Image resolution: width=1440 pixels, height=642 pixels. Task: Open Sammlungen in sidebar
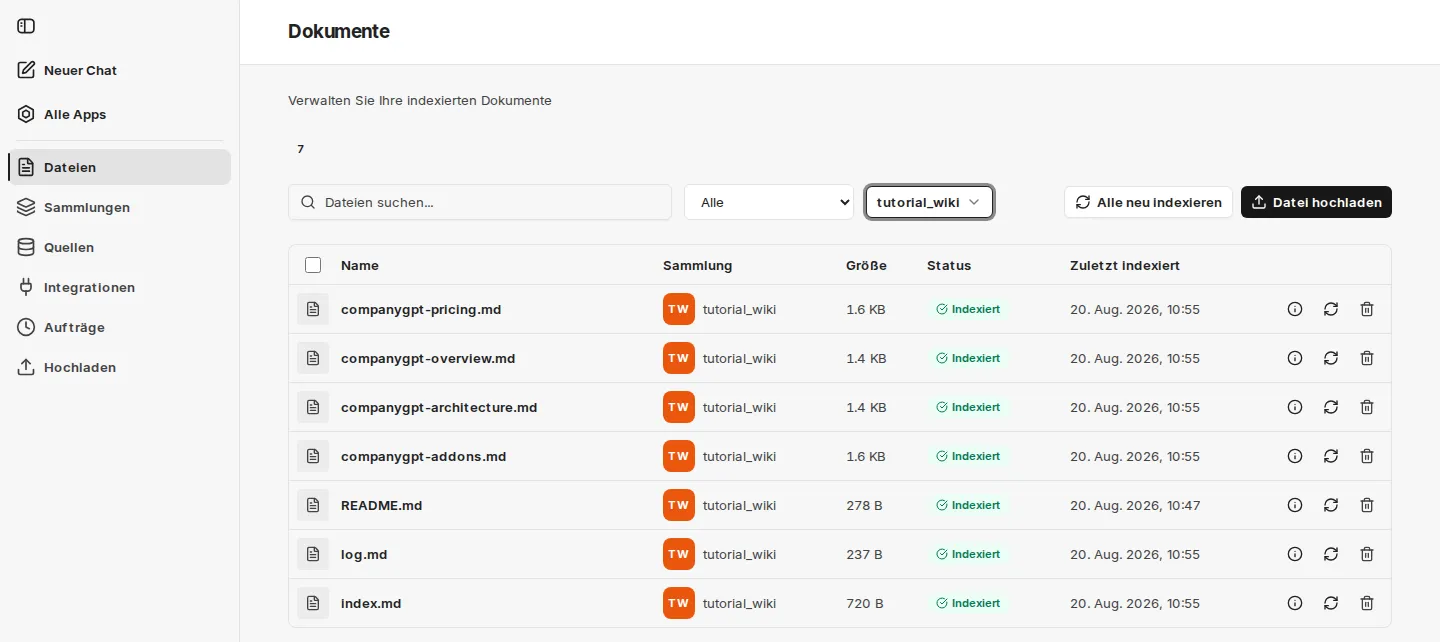(x=120, y=207)
